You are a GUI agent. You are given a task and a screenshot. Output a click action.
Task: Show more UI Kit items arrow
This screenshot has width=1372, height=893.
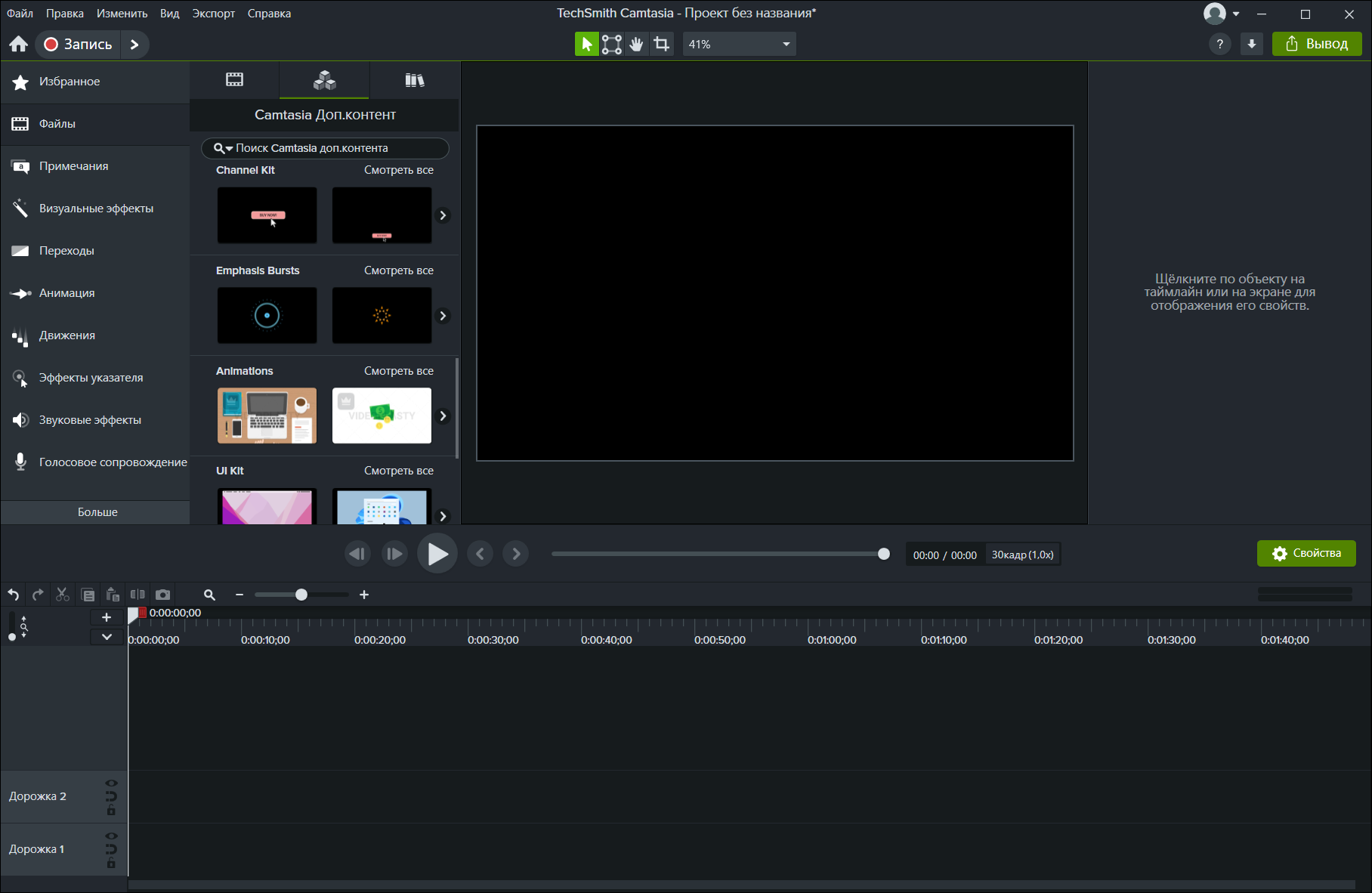(x=443, y=516)
